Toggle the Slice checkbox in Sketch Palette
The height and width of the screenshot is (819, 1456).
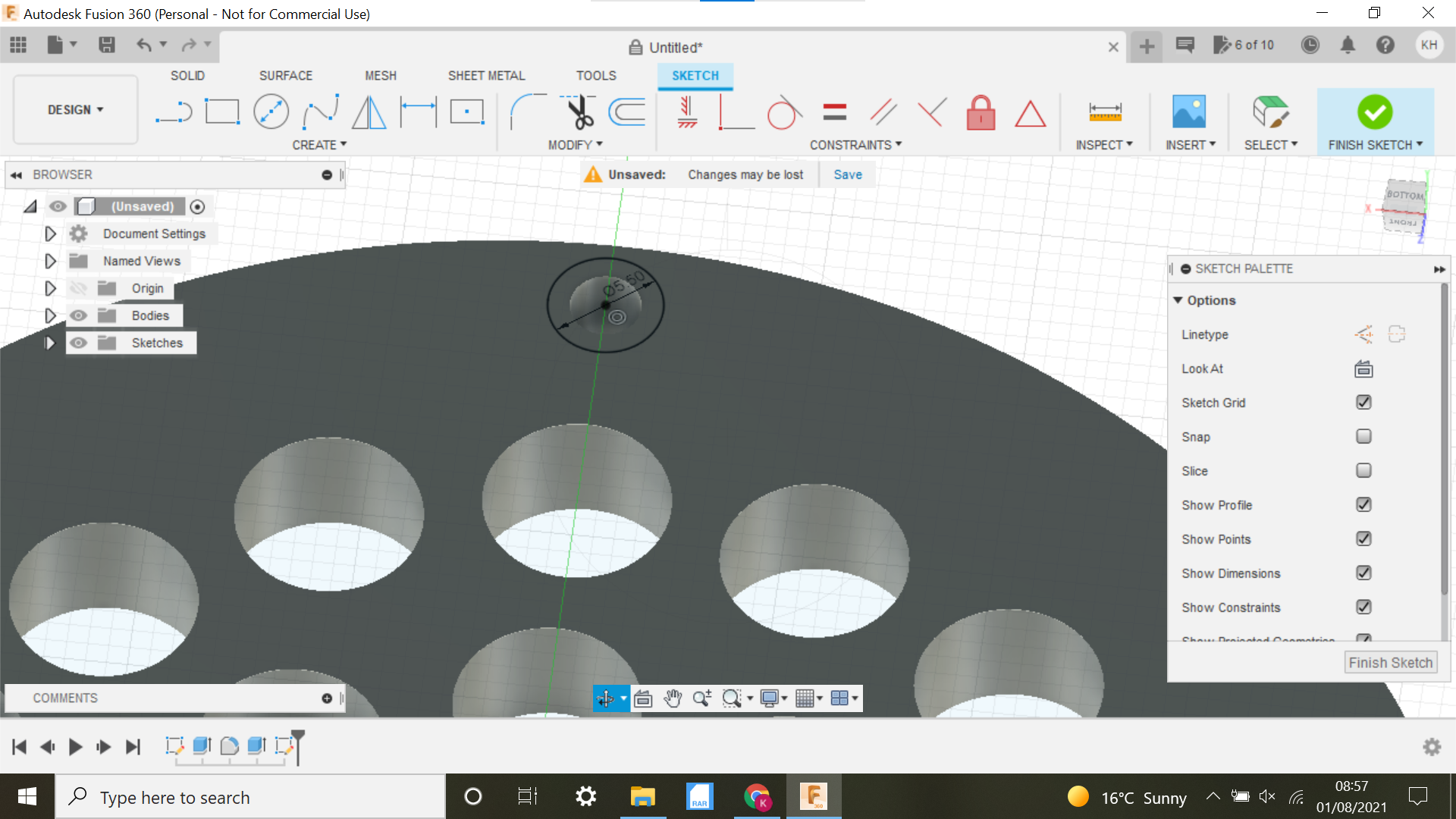pyautogui.click(x=1362, y=470)
